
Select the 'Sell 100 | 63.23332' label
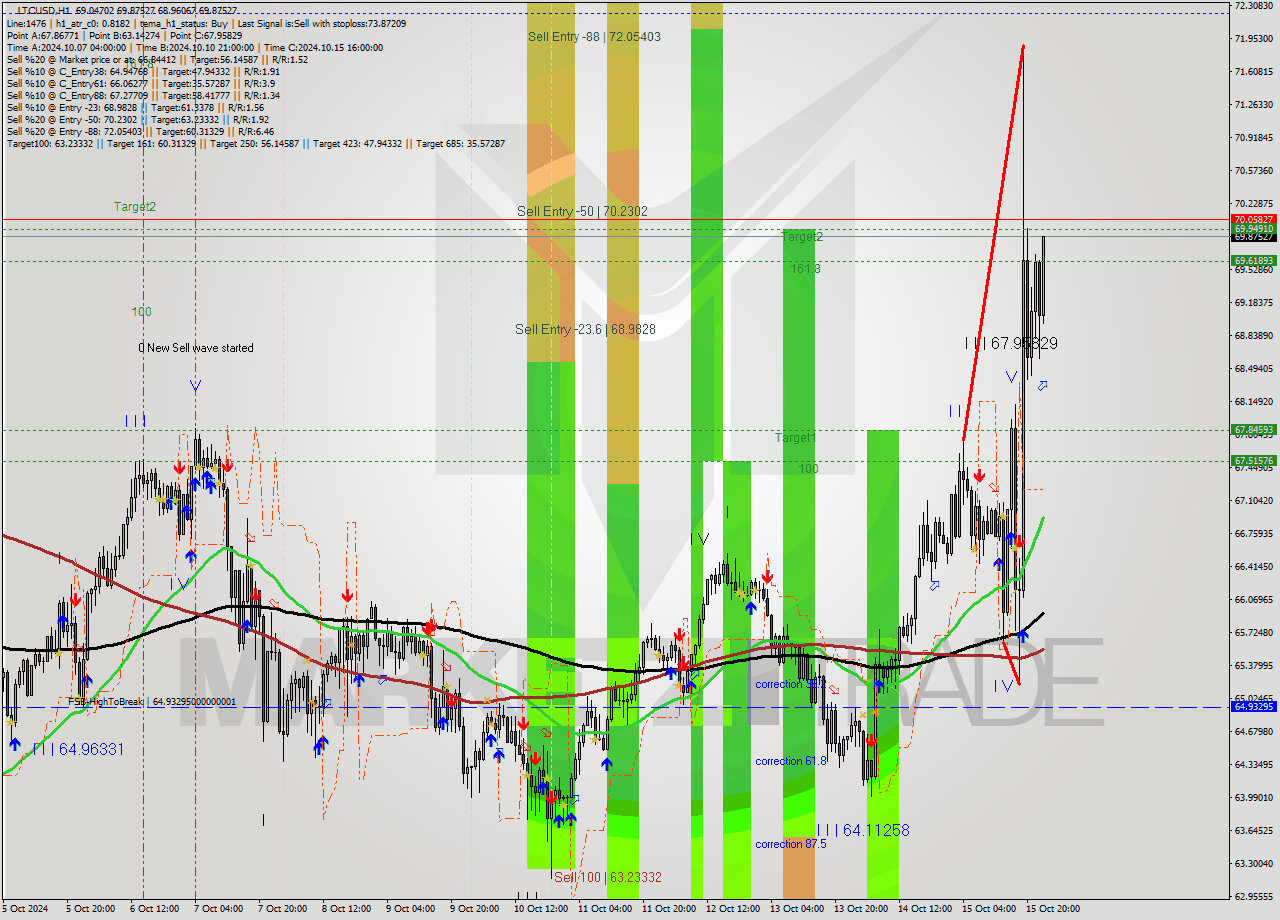(x=608, y=877)
